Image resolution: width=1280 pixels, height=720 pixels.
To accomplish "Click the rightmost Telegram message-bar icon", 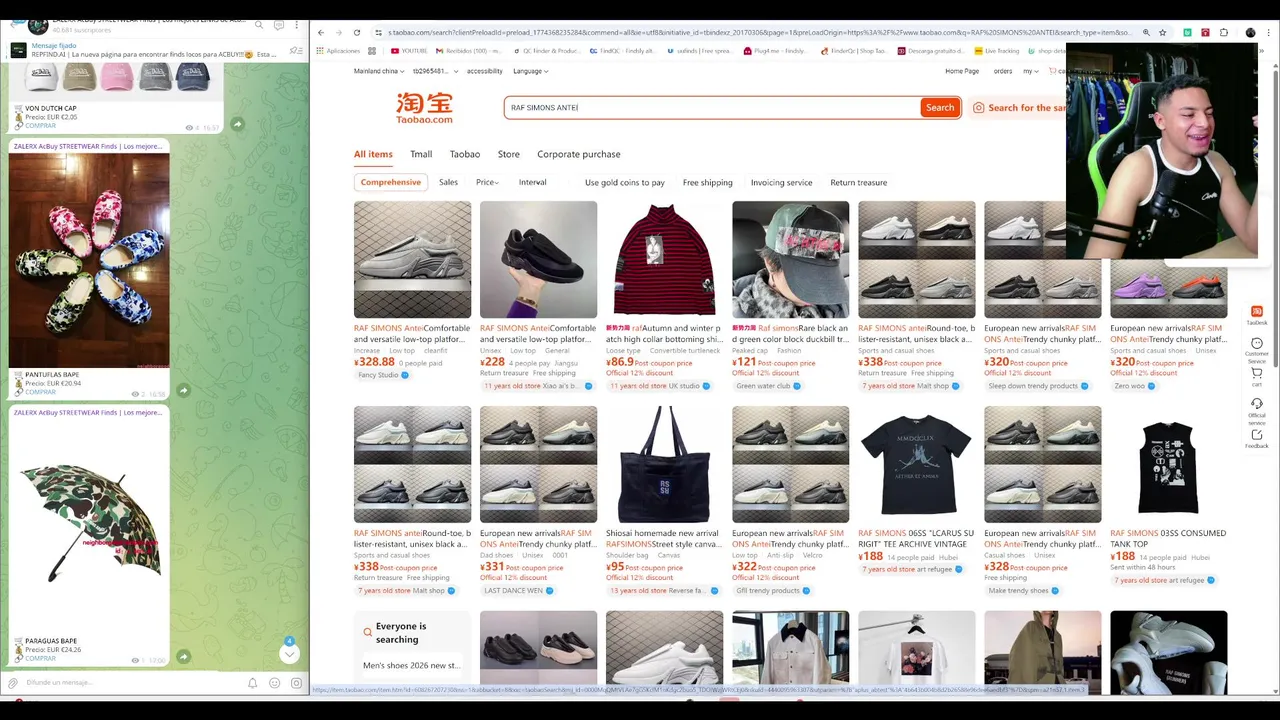I will [296, 683].
